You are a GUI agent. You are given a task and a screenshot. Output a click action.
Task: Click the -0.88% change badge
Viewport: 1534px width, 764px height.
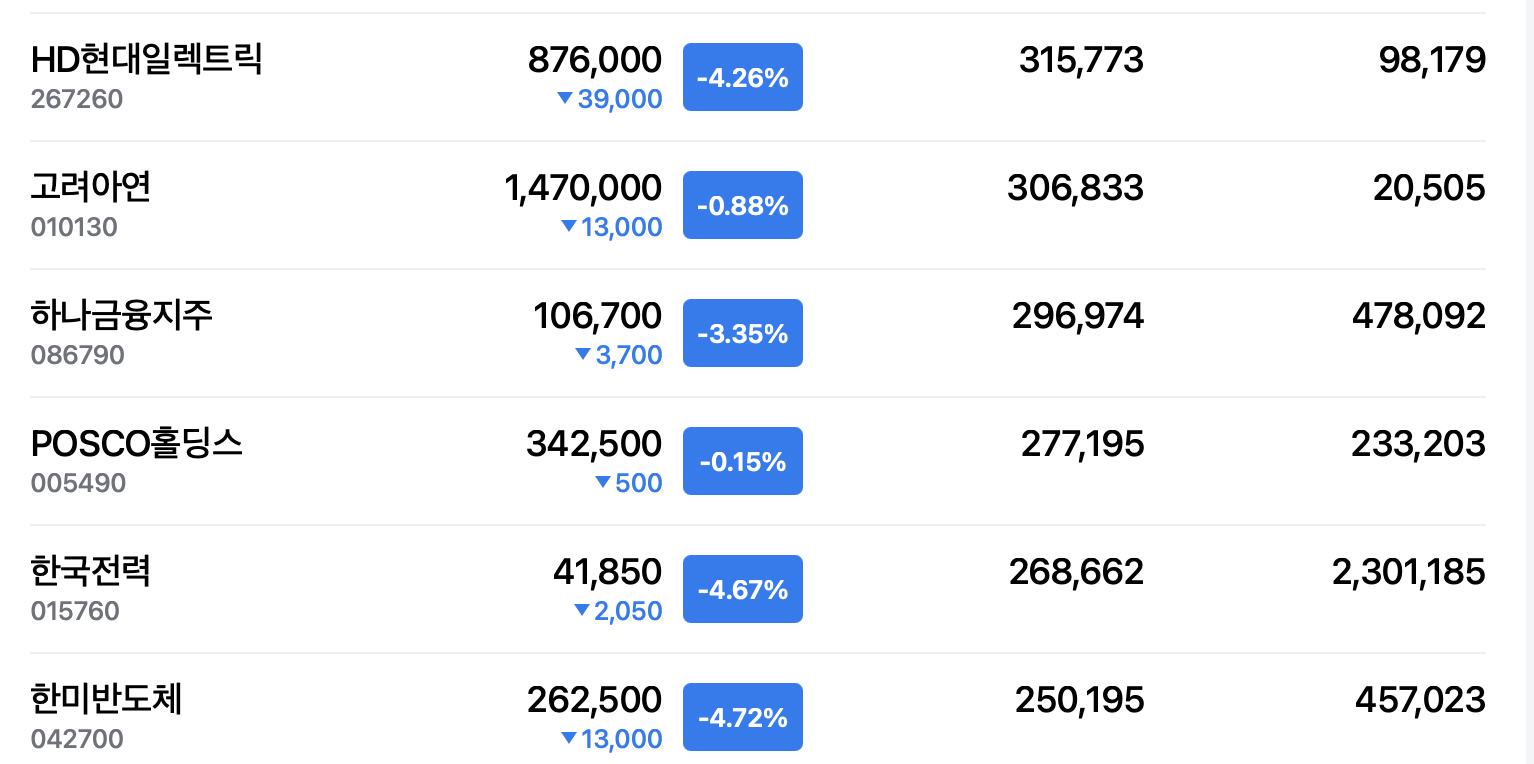point(742,205)
